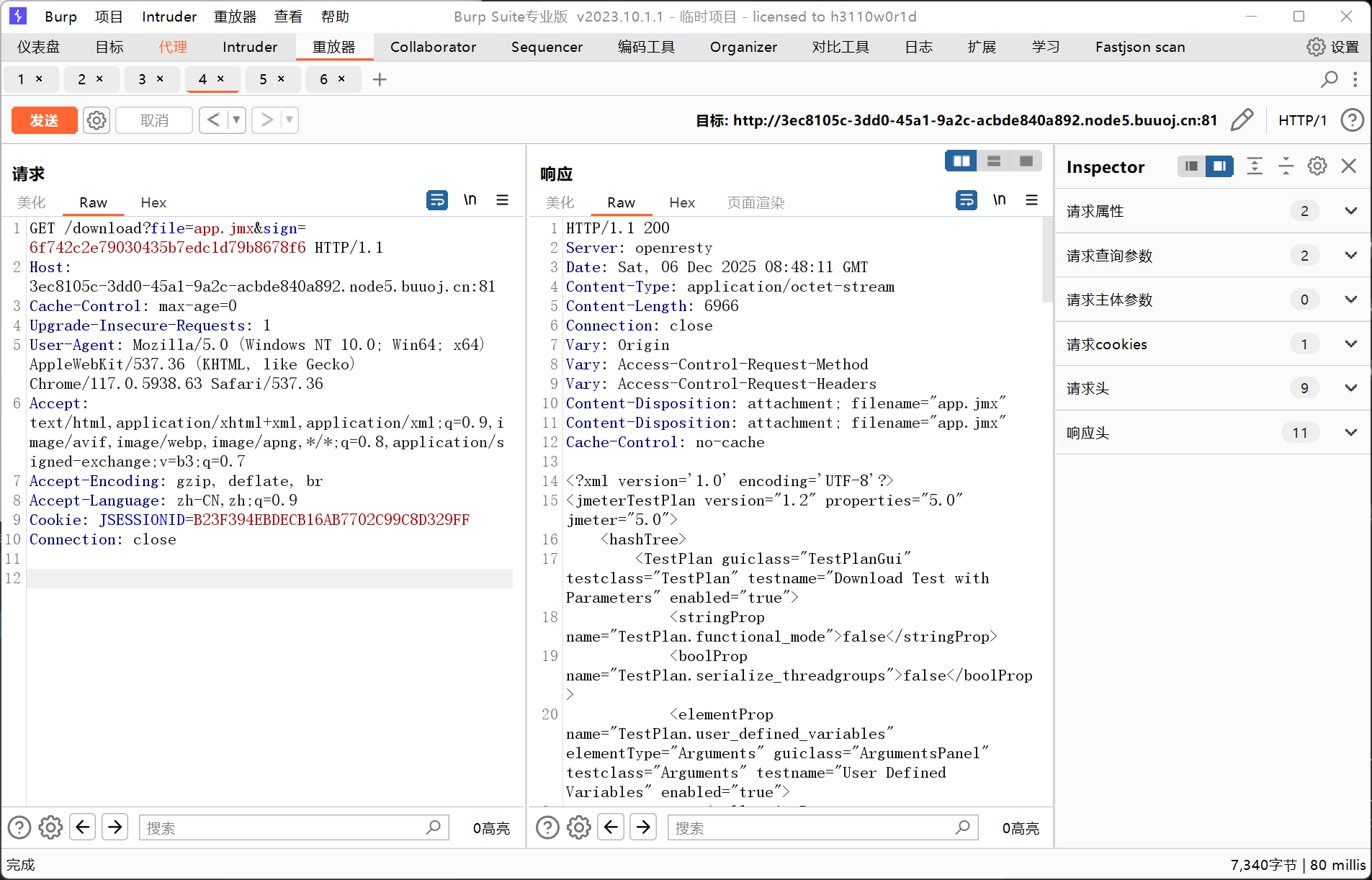Open response search settings gear

(579, 827)
